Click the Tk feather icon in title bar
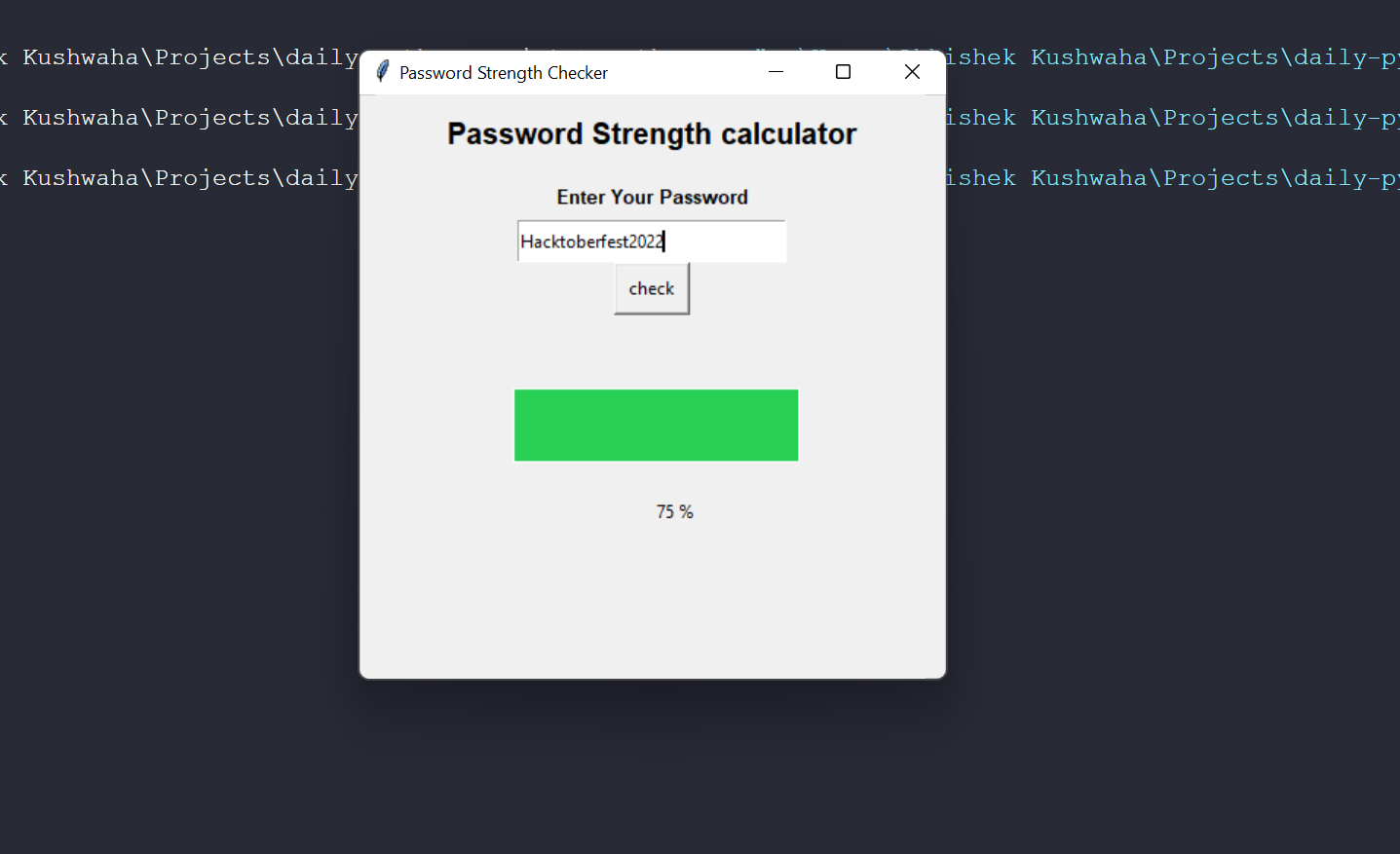This screenshot has width=1400, height=854. (x=383, y=71)
